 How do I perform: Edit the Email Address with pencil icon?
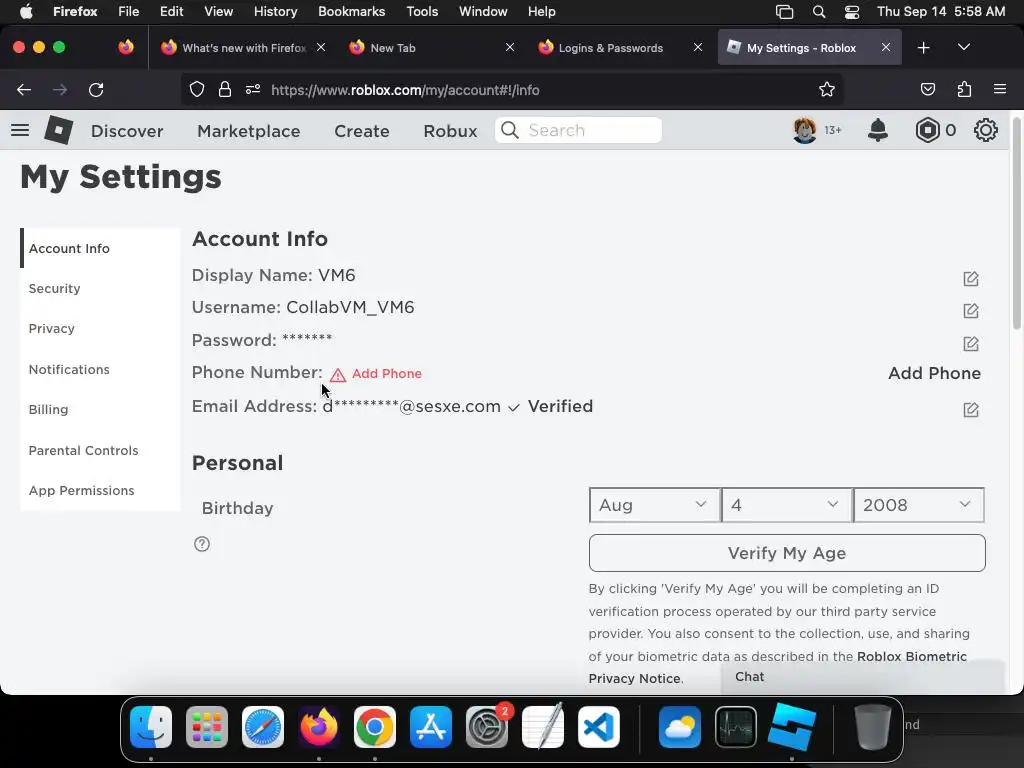[x=971, y=409]
